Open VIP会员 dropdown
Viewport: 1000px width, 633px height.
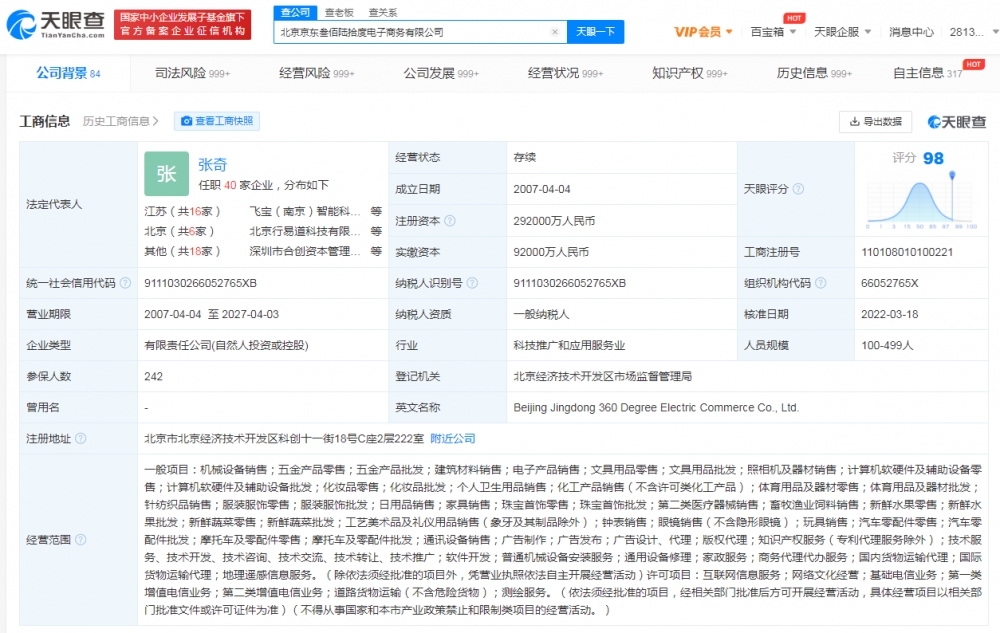coord(703,32)
